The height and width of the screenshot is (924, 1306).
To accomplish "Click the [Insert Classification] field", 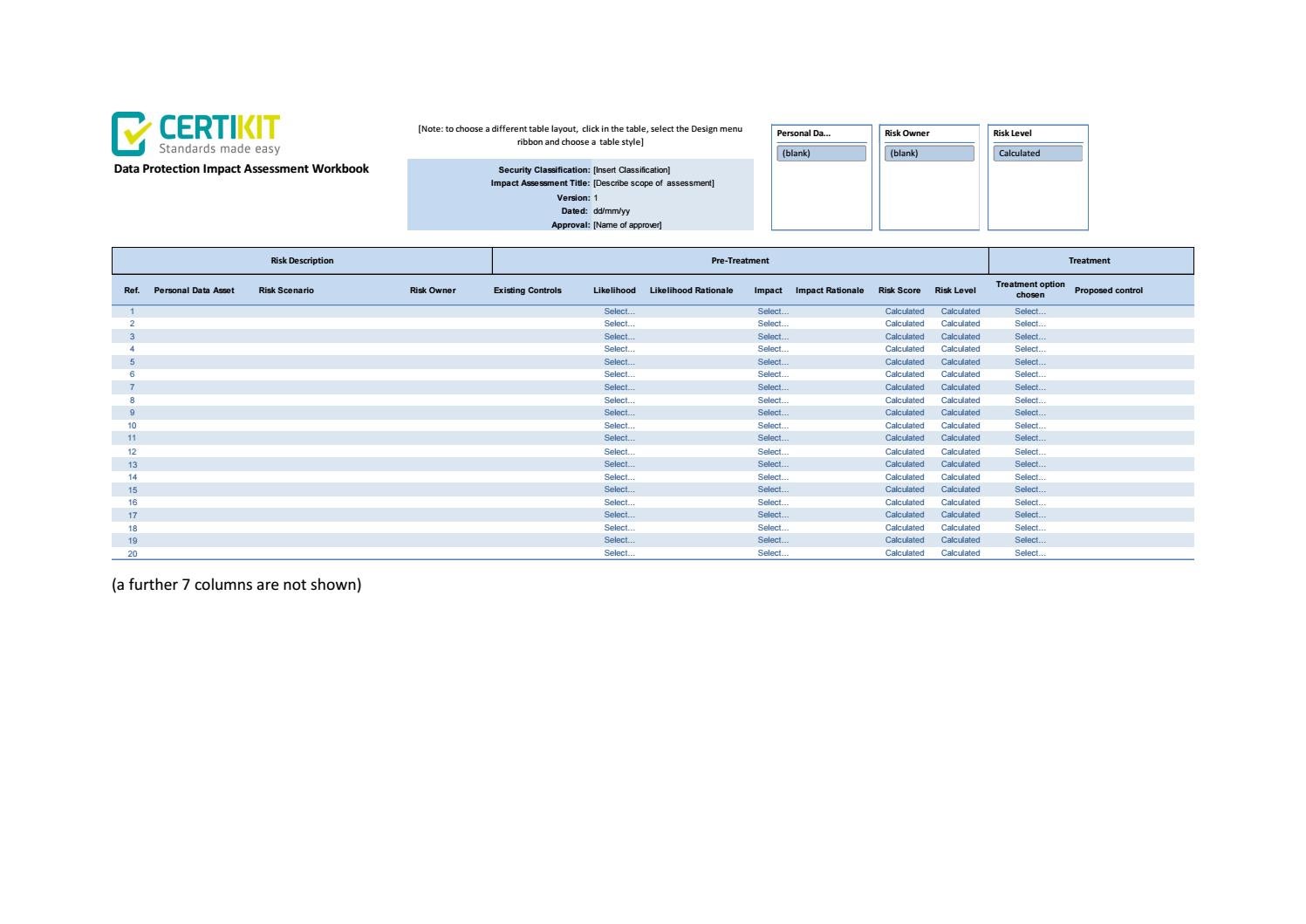I will 632,169.
